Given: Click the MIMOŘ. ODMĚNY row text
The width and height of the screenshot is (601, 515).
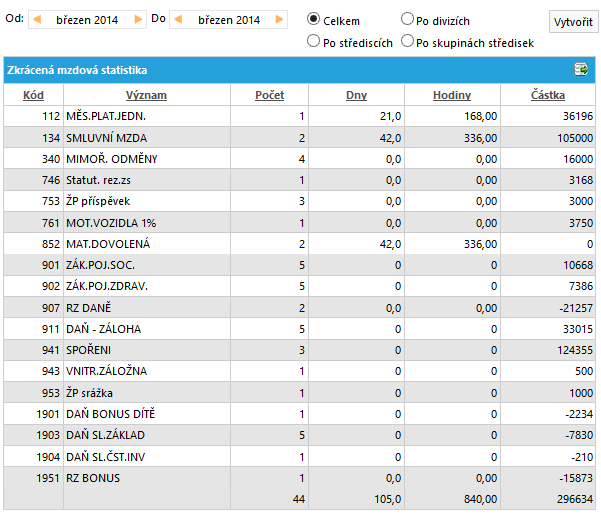Looking at the screenshot, I should [x=112, y=159].
